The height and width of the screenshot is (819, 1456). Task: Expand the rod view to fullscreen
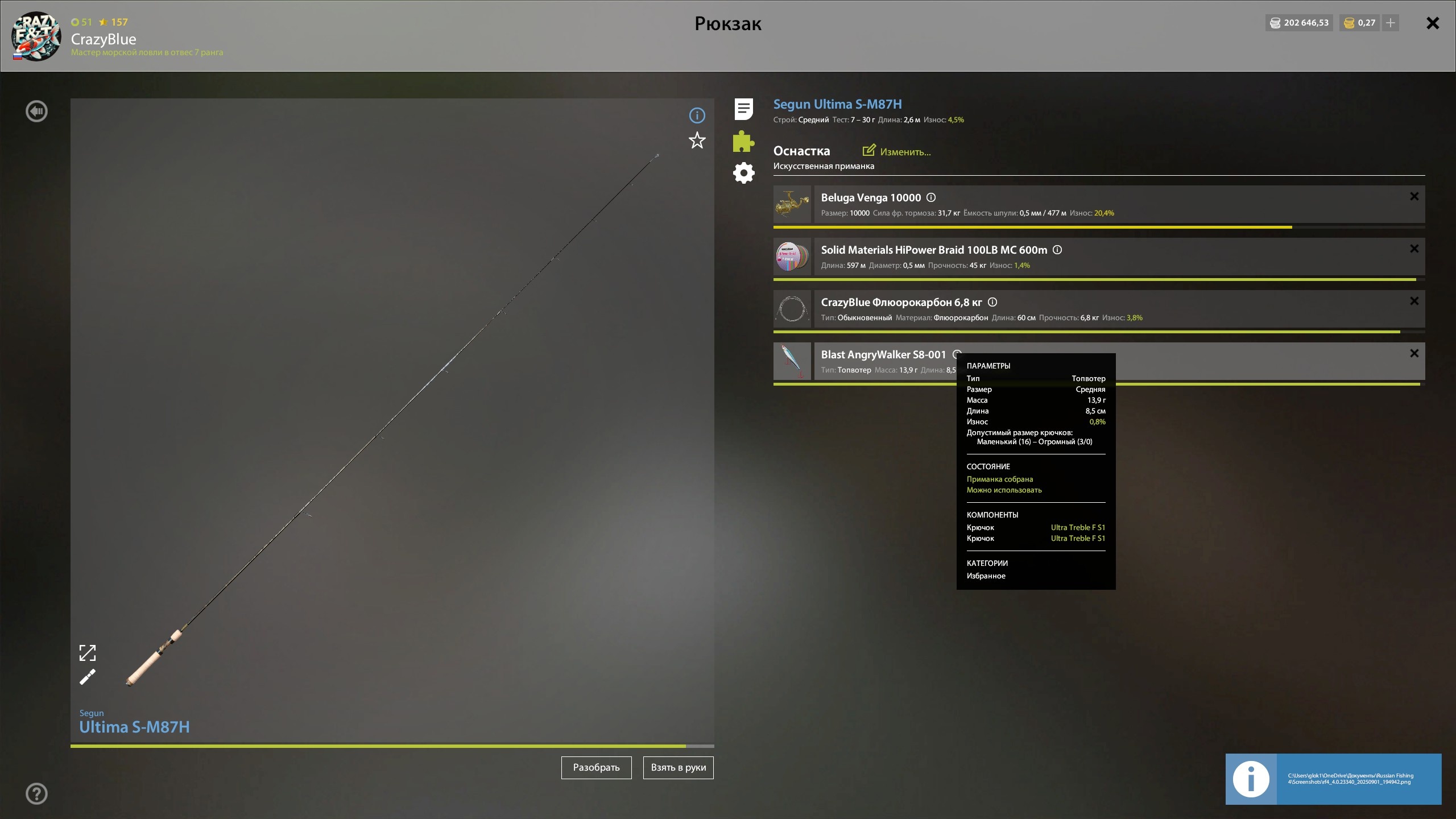point(88,653)
